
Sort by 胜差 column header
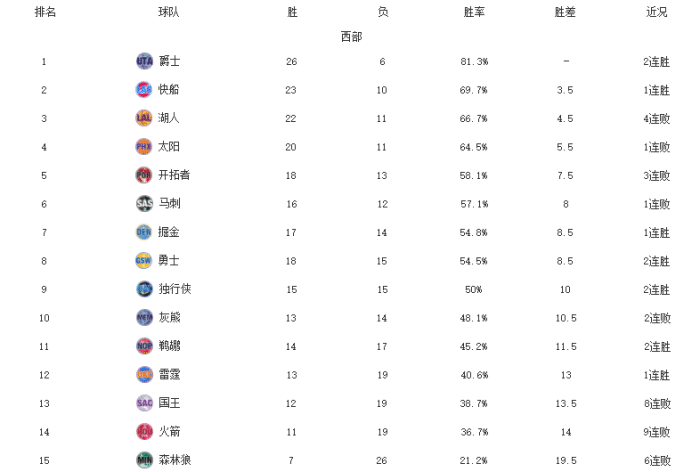565,12
